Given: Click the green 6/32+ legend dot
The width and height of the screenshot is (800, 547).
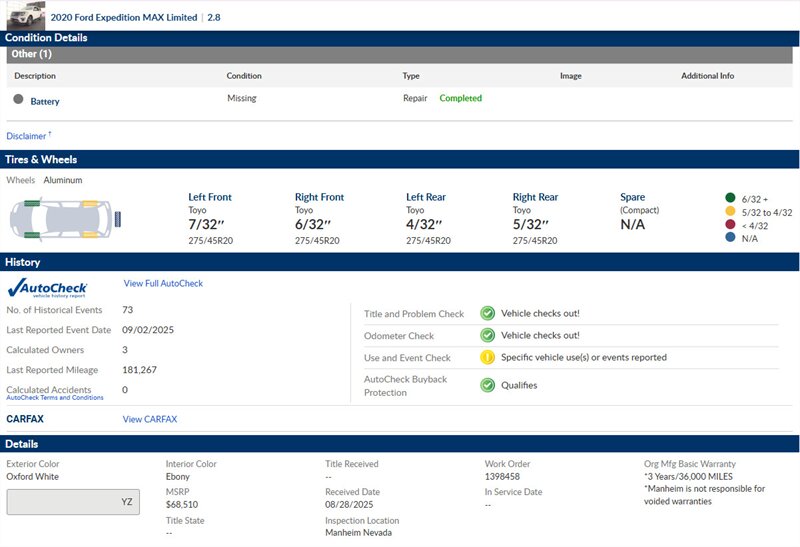Looking at the screenshot, I should click(731, 198).
